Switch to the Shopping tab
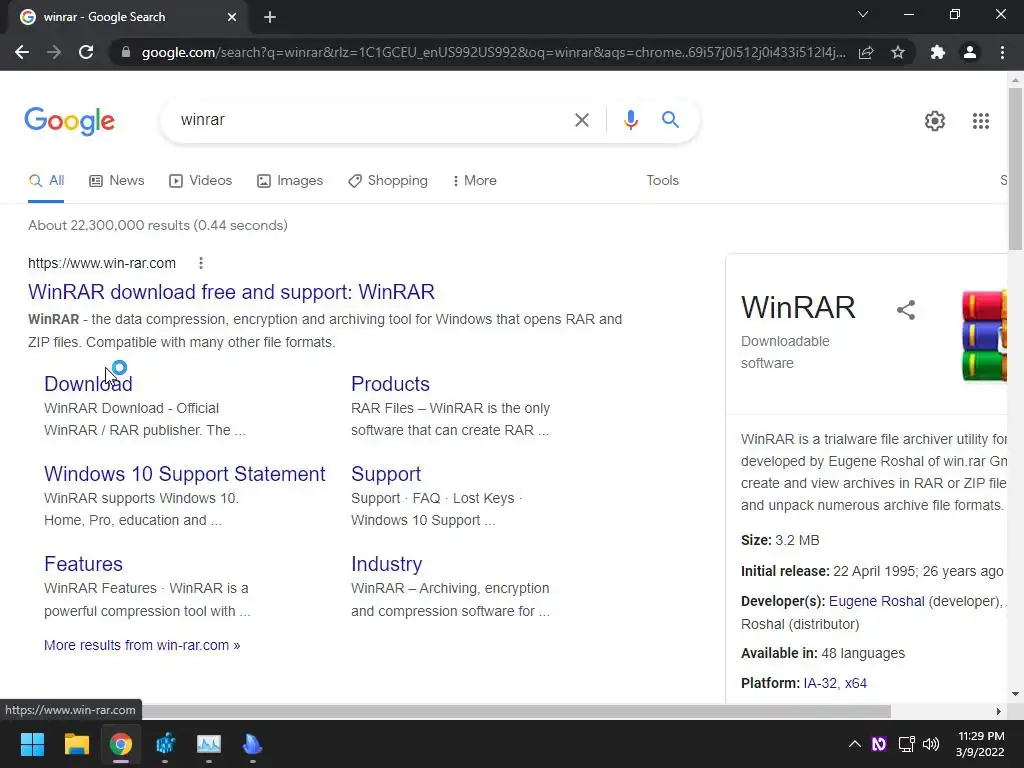Screen dimensions: 1024x768 coord(388,181)
